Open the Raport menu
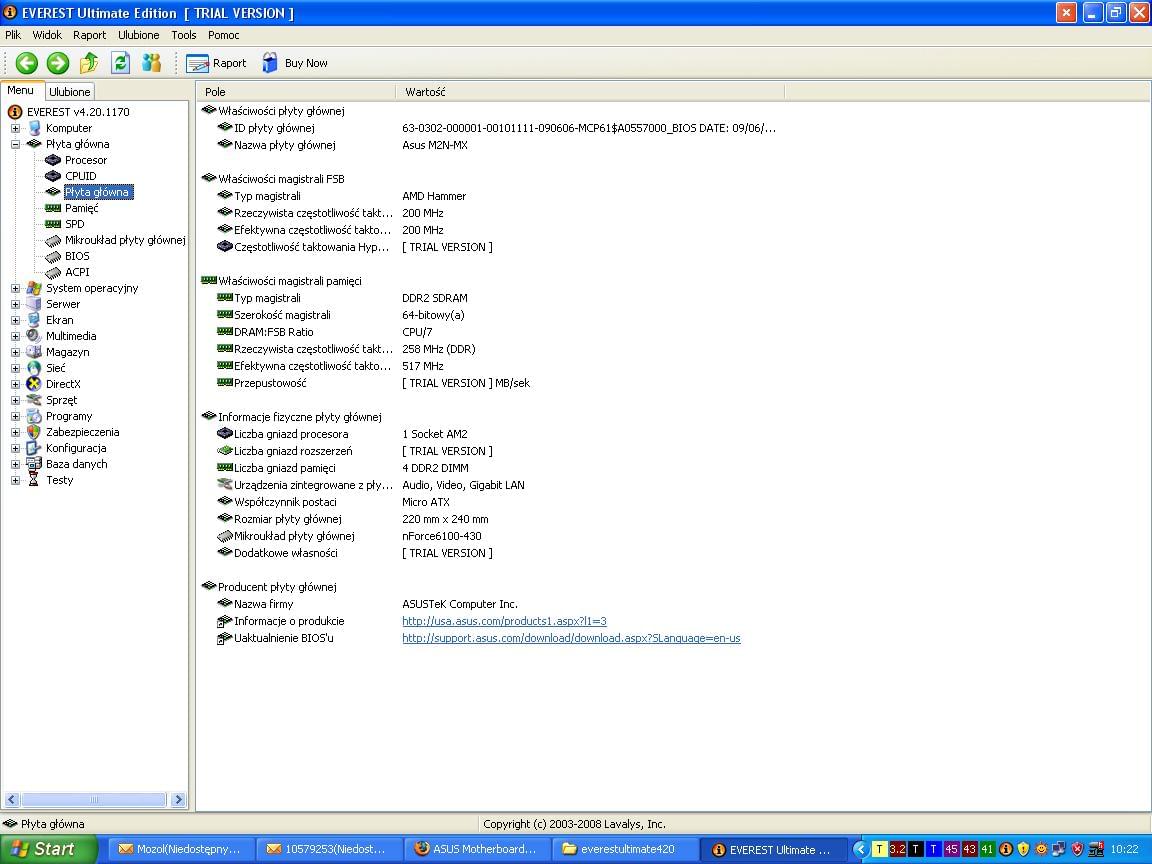The image size is (1152, 864). click(x=89, y=35)
